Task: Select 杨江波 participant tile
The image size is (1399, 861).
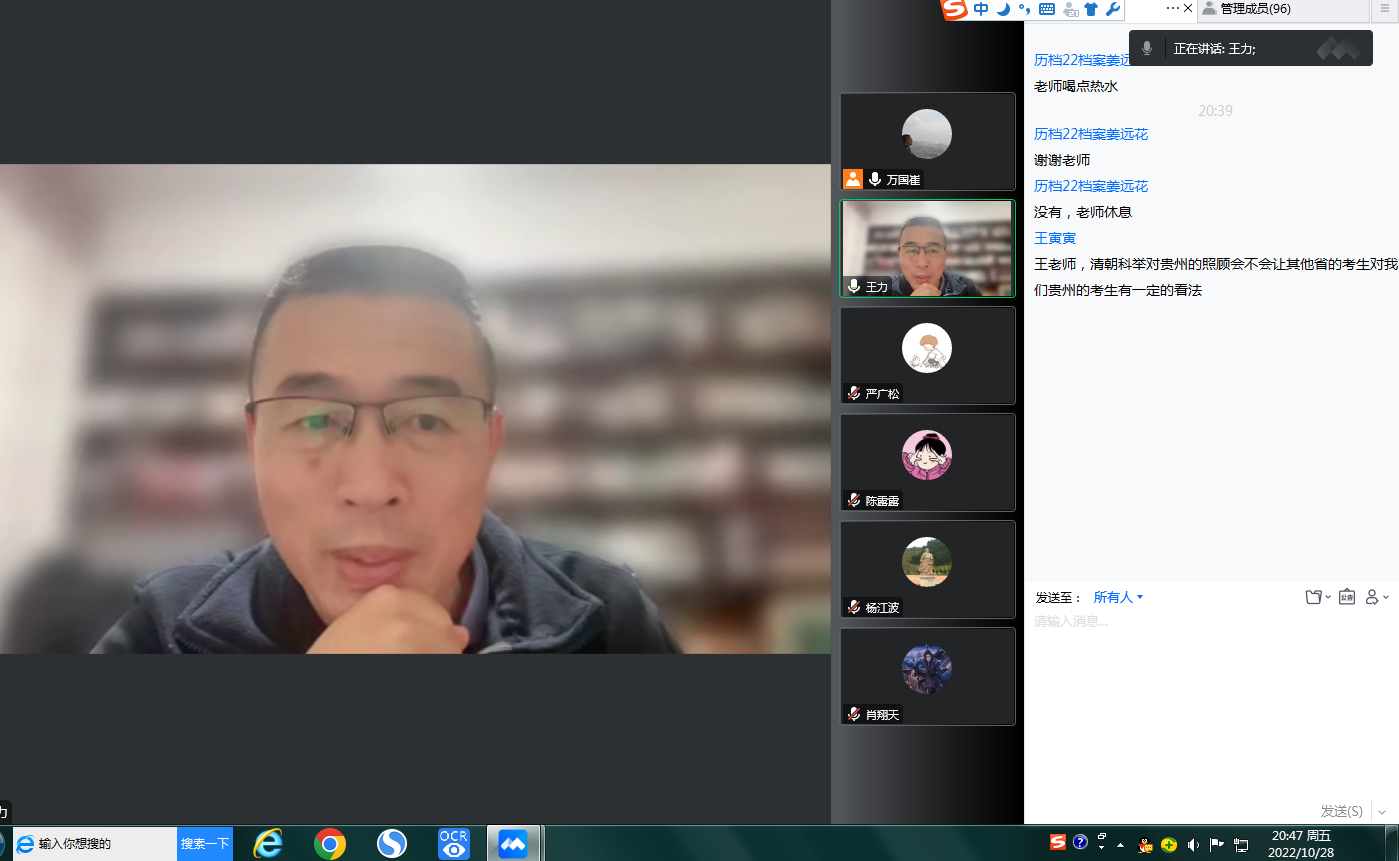Action: [x=927, y=569]
